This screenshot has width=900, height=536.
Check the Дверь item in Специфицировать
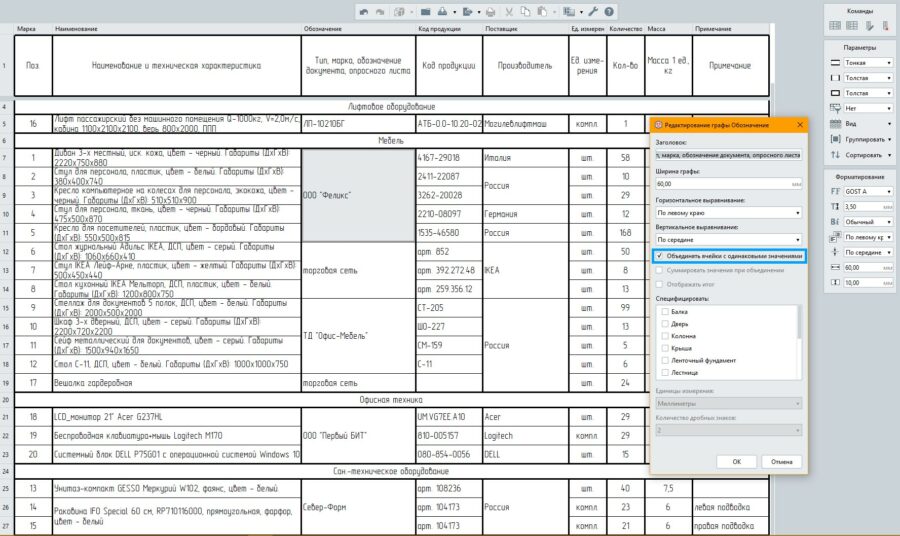click(x=665, y=324)
